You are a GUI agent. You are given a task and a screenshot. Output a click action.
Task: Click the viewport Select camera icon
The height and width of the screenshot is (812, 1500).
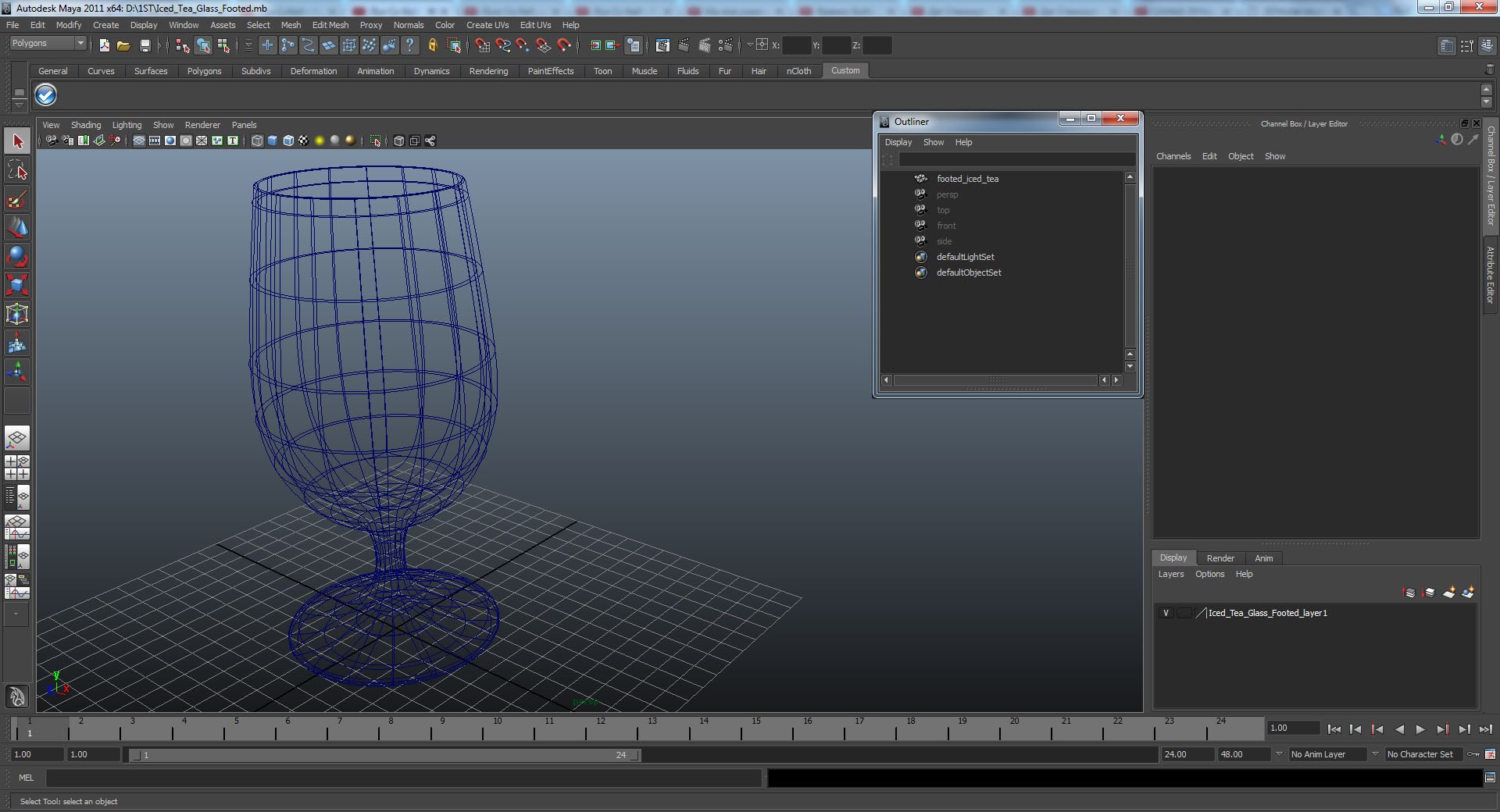(51, 141)
